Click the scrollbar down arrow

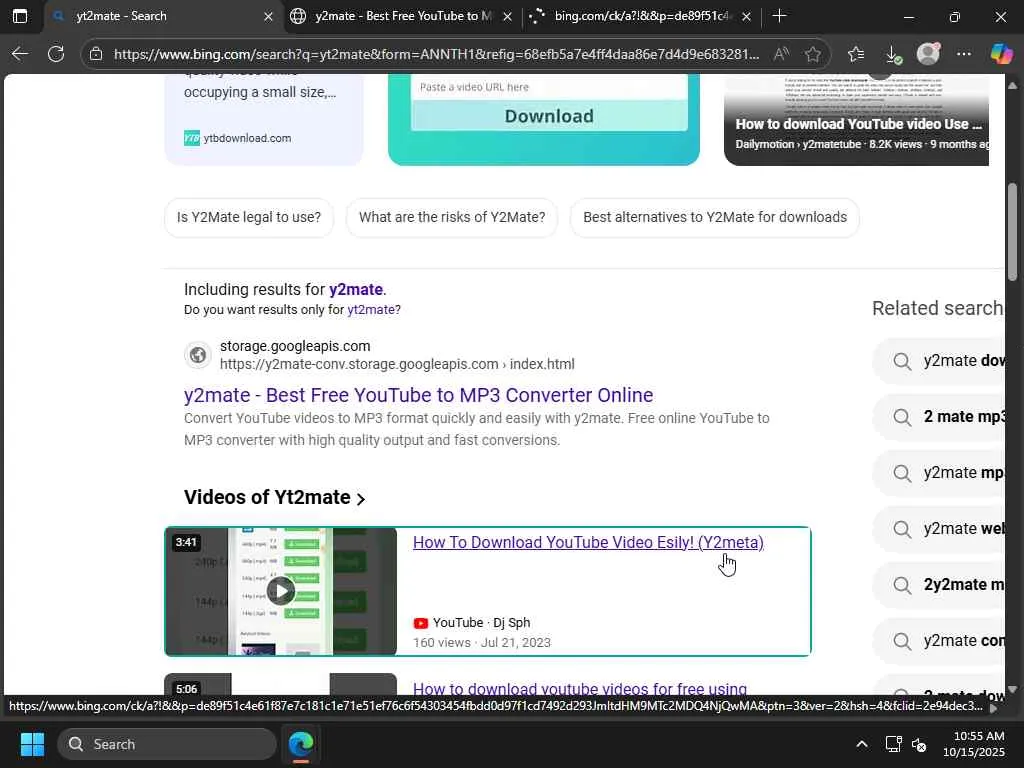pos(1012,689)
